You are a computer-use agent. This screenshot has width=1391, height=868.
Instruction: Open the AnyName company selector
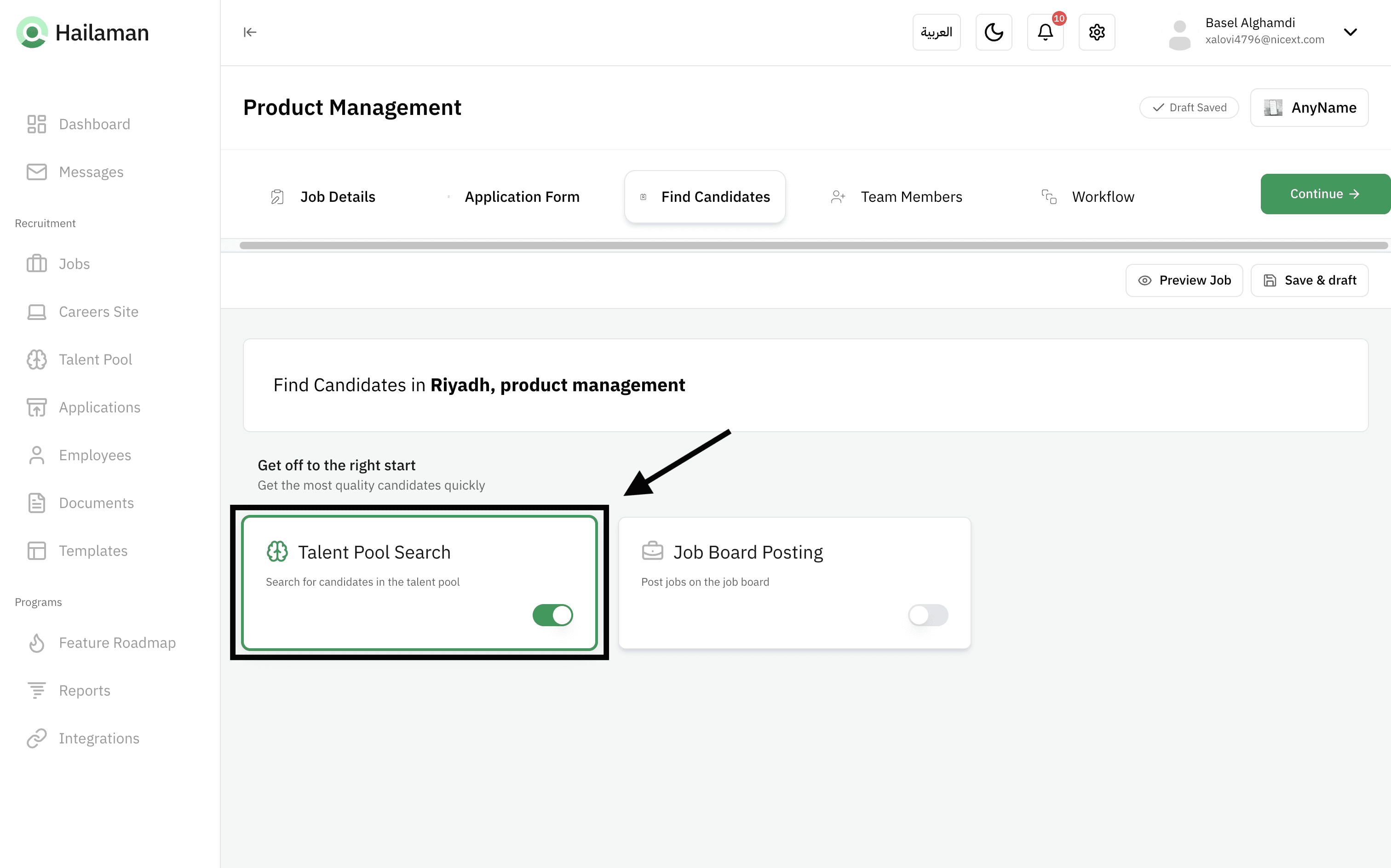1309,108
